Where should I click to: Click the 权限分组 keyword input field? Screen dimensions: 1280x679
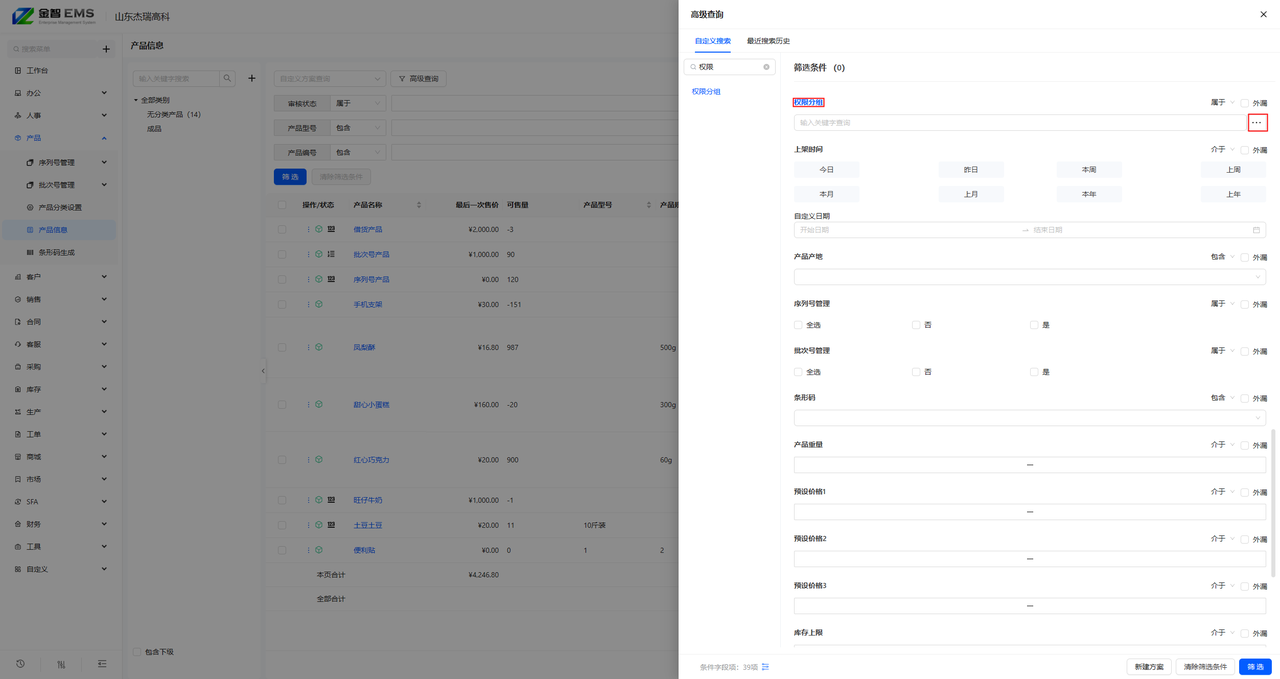pyautogui.click(x=1020, y=122)
